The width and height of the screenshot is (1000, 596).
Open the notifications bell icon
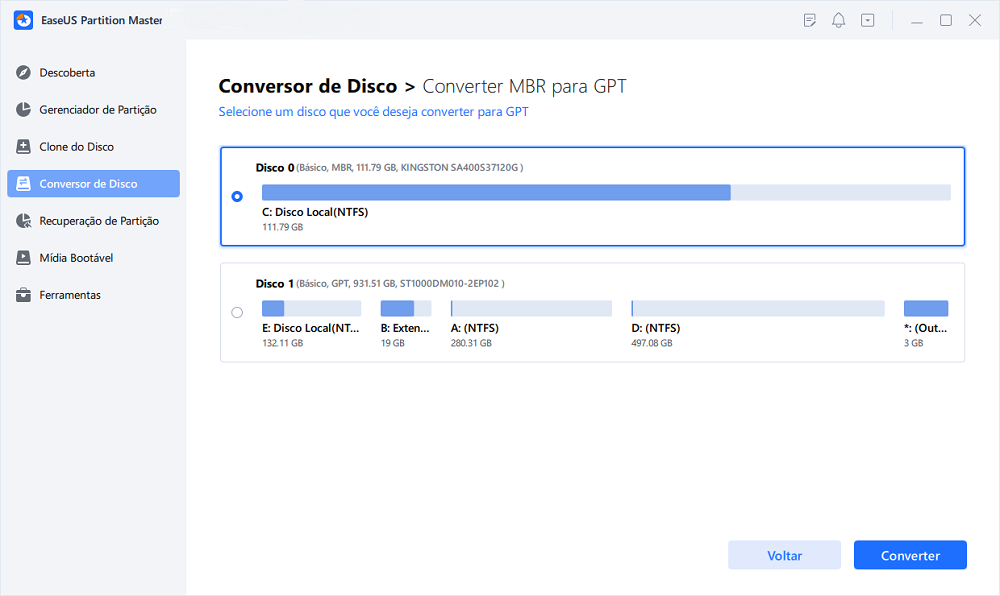coord(839,20)
